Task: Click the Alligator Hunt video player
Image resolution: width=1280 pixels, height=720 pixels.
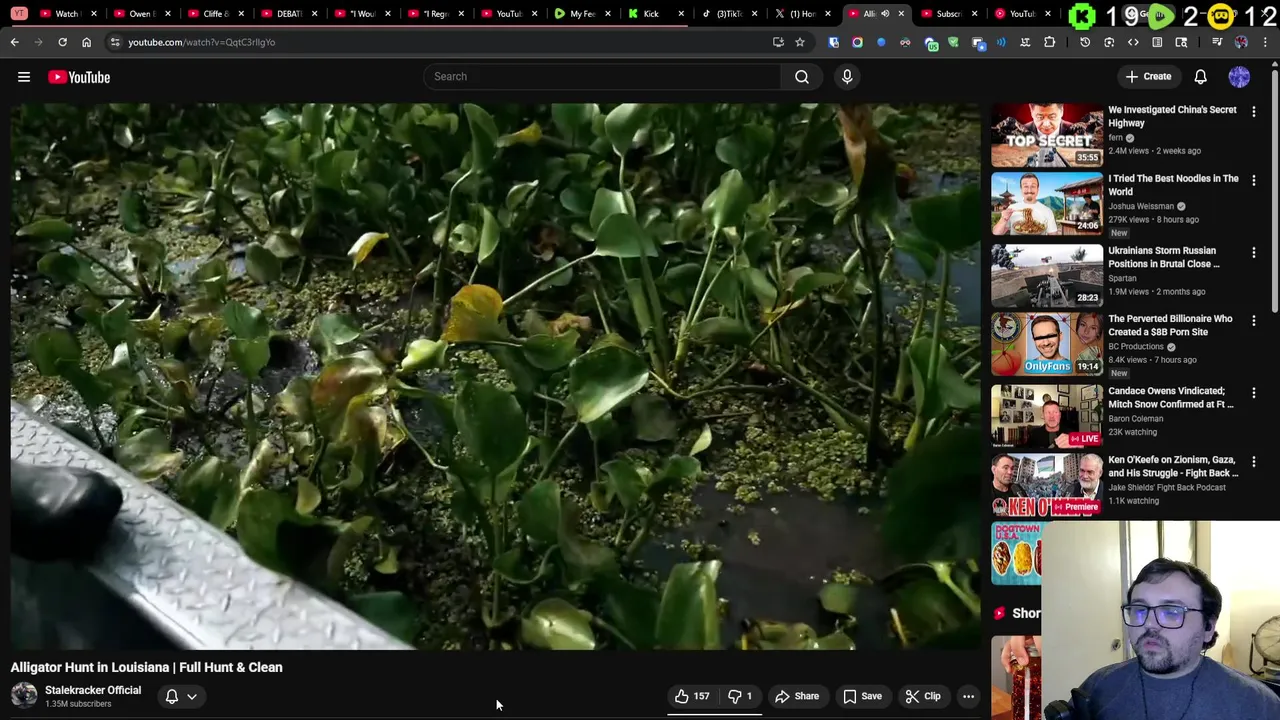Action: [496, 376]
